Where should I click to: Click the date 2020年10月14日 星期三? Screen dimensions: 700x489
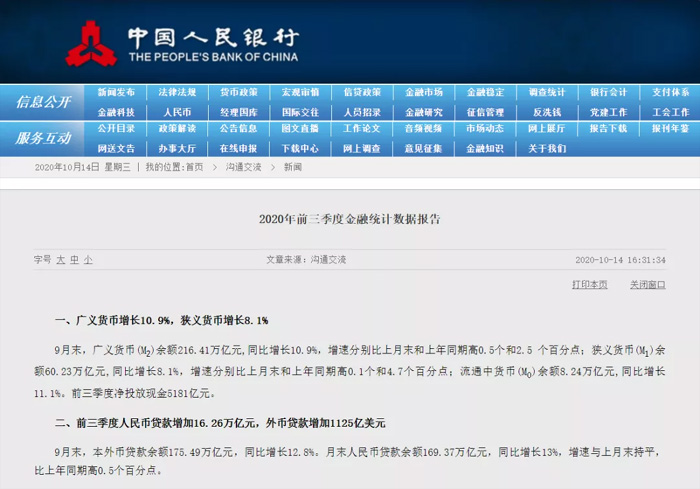[83, 167]
